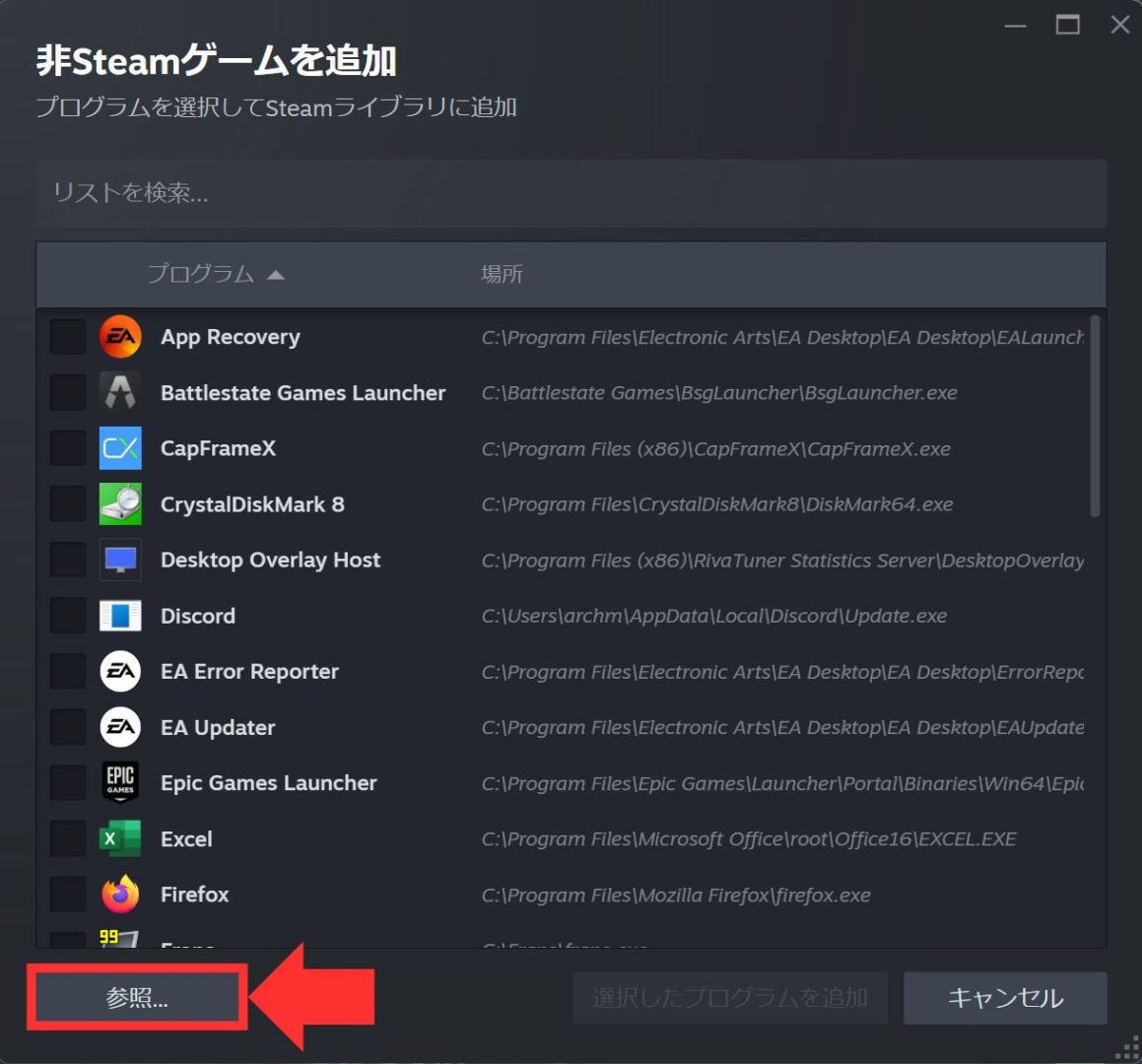Enable the Firefox checkbox
The height and width of the screenshot is (1064, 1142).
click(67, 894)
